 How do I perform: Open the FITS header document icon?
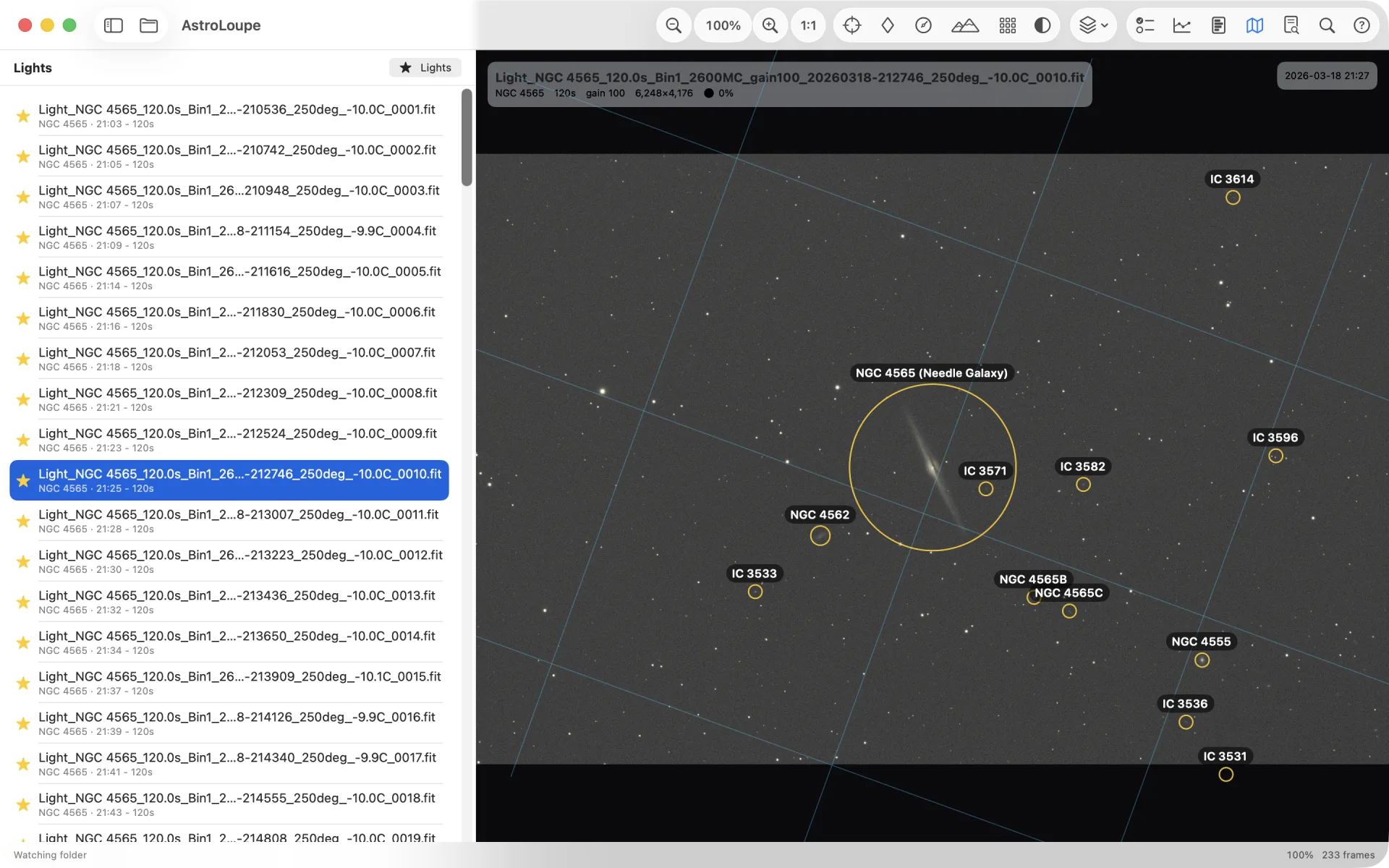[x=1218, y=25]
